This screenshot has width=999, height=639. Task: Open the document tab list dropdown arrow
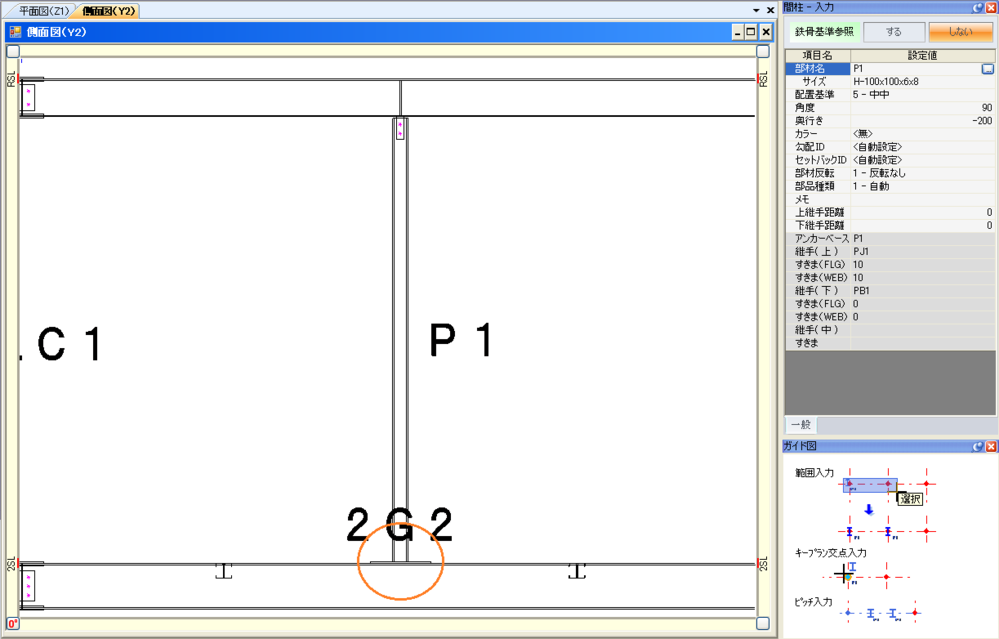[x=756, y=10]
